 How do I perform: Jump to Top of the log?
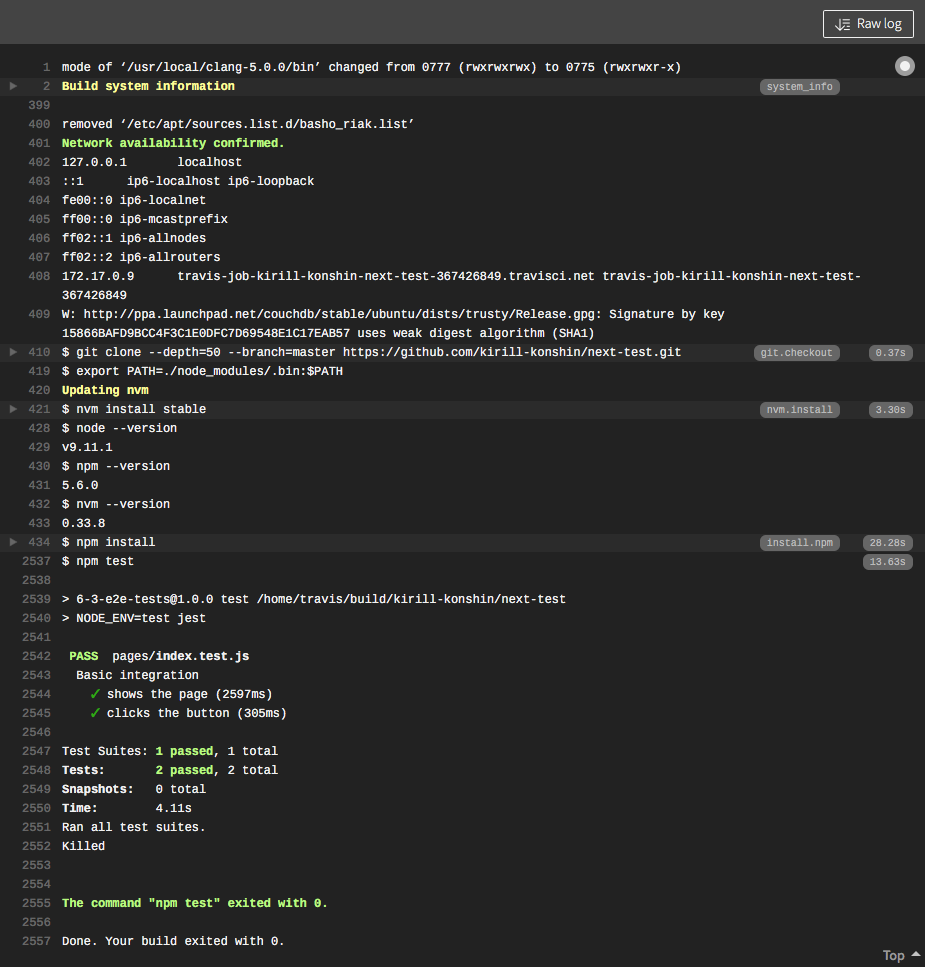click(900, 955)
